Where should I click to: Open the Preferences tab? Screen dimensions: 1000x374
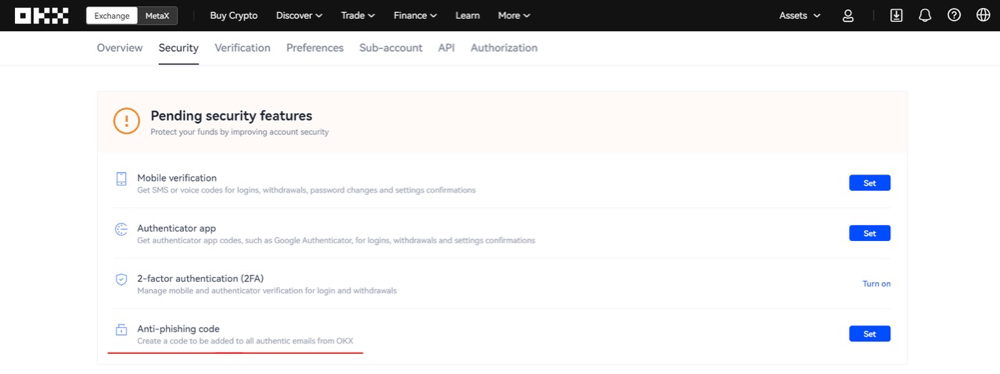coord(315,48)
